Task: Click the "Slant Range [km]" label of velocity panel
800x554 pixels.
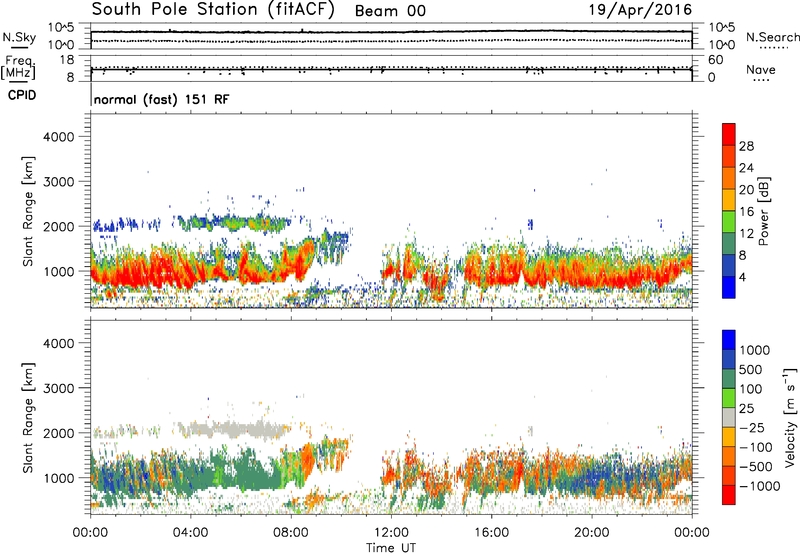Action: point(28,418)
